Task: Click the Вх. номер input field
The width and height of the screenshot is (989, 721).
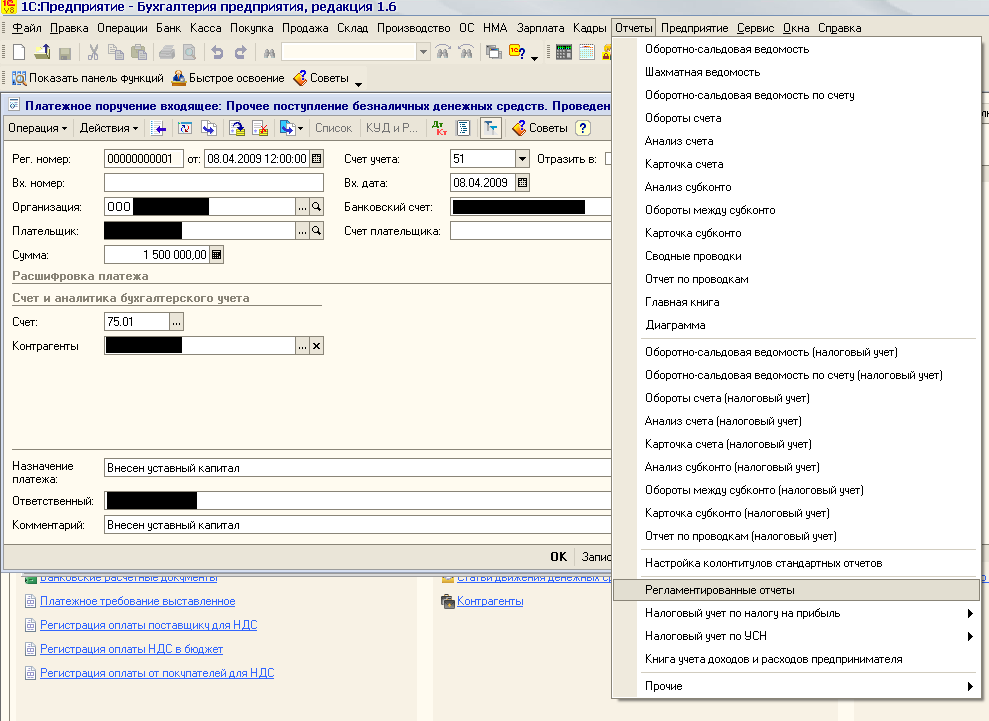Action: pyautogui.click(x=213, y=183)
